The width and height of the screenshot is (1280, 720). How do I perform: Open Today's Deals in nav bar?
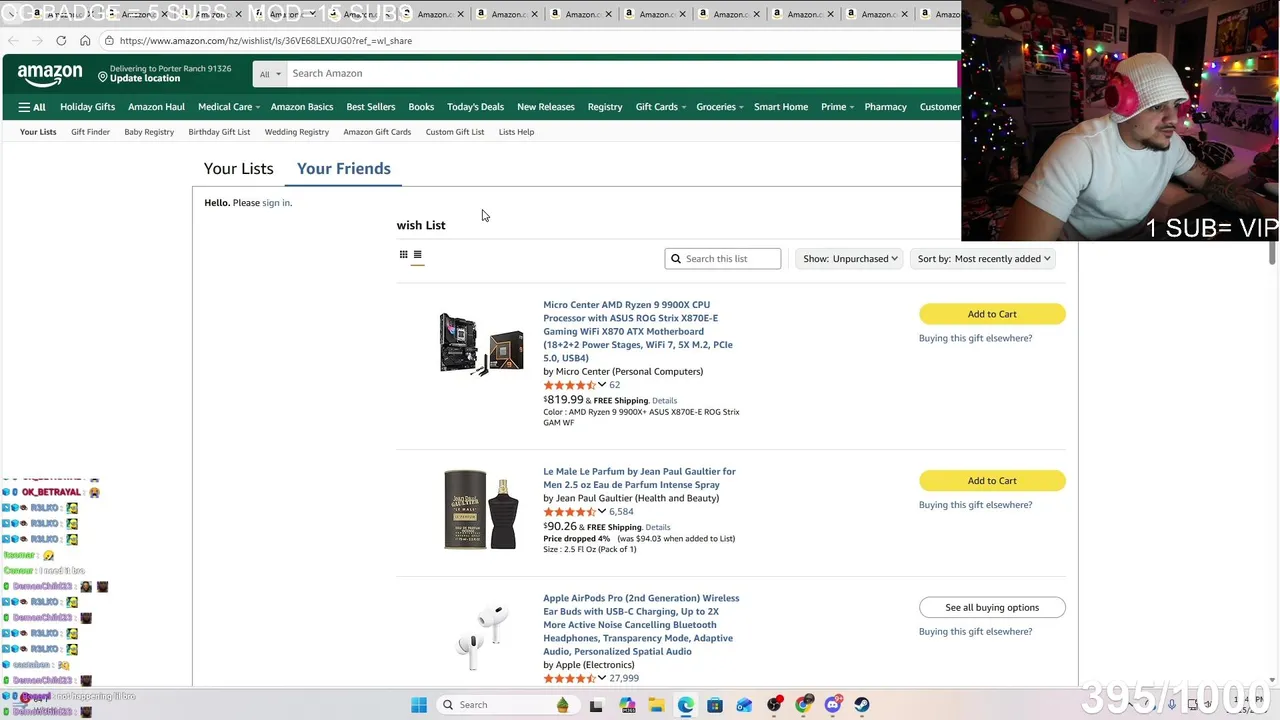click(x=475, y=107)
